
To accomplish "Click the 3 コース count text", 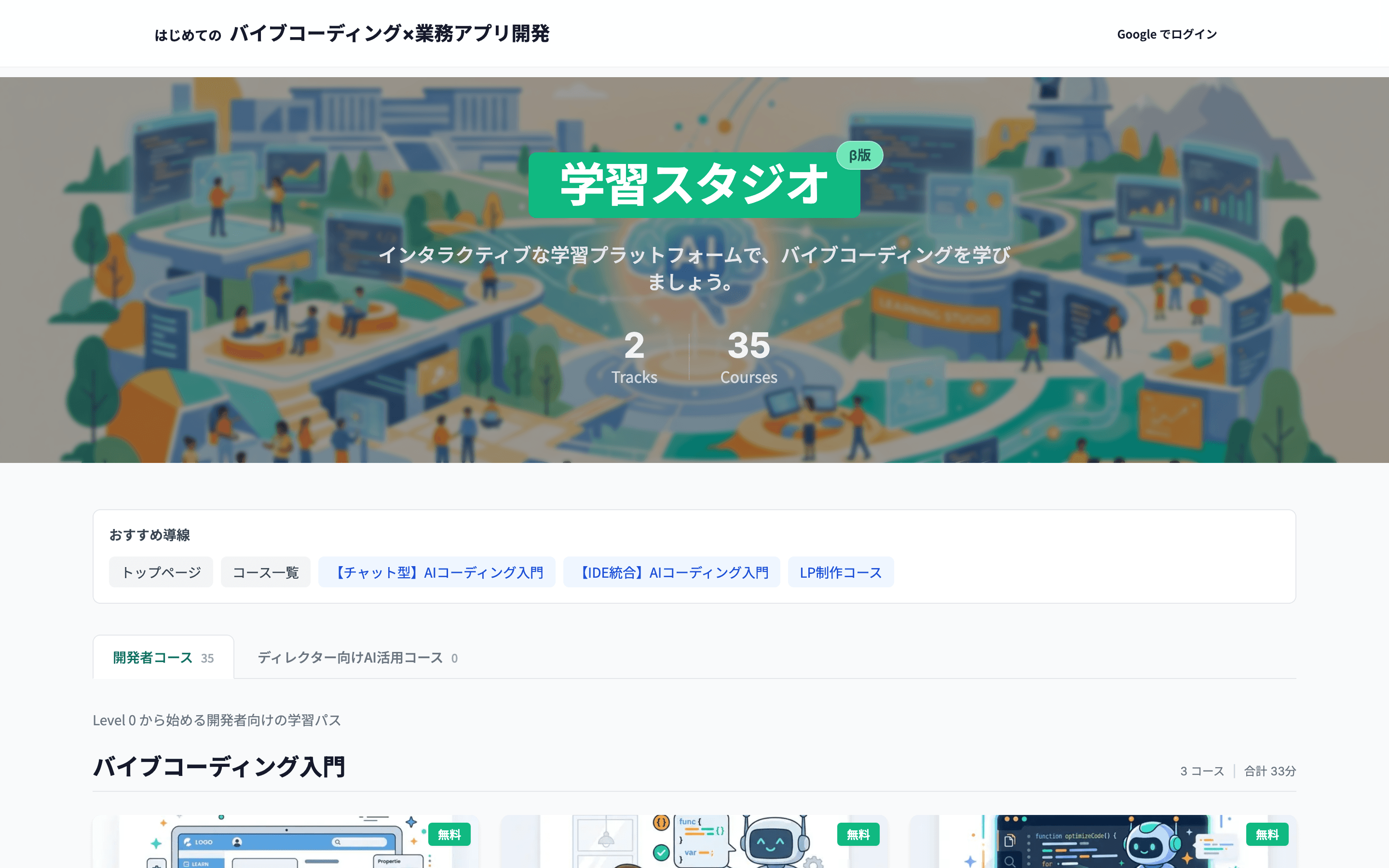I will (1202, 771).
